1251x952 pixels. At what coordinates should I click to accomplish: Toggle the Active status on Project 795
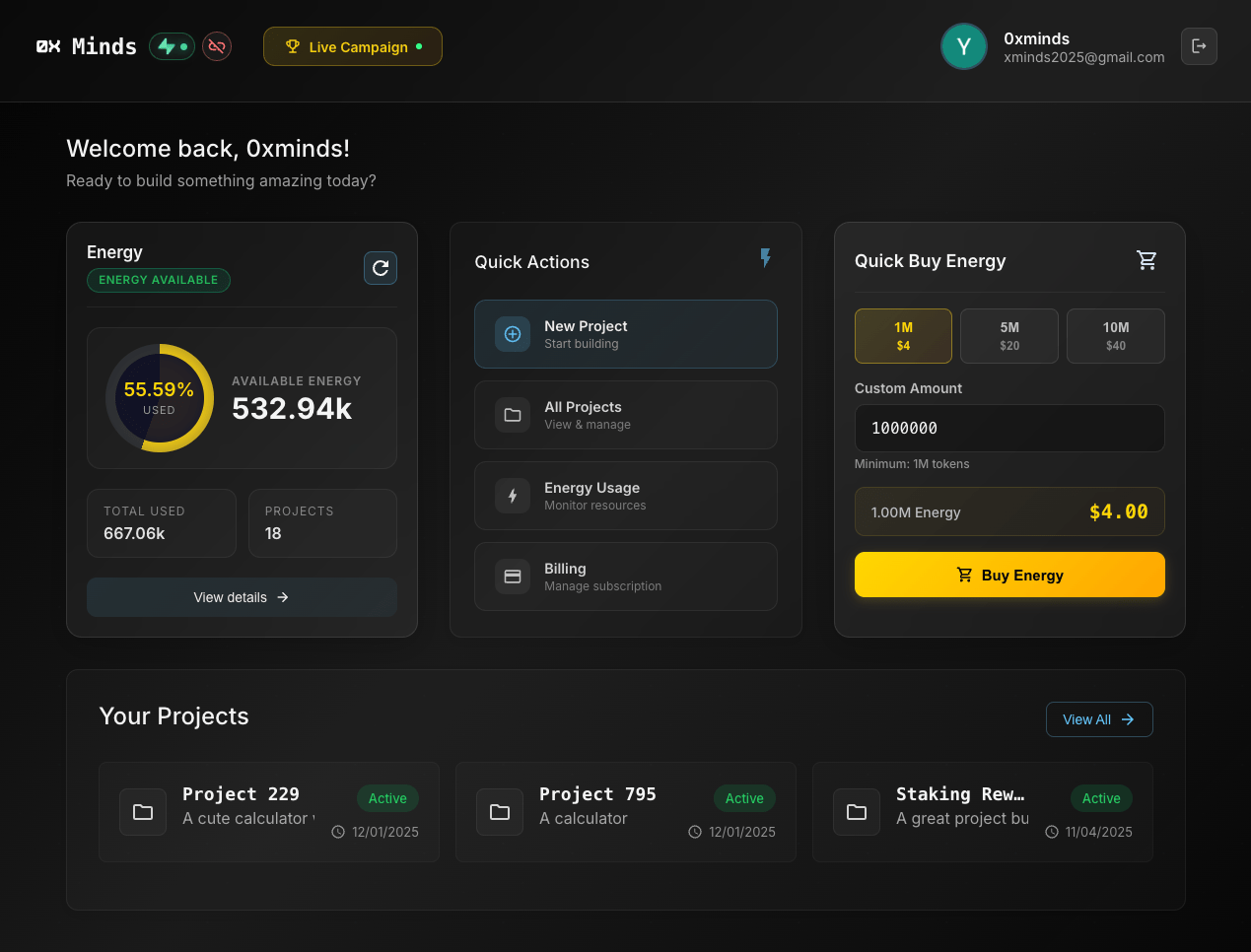[x=744, y=798]
